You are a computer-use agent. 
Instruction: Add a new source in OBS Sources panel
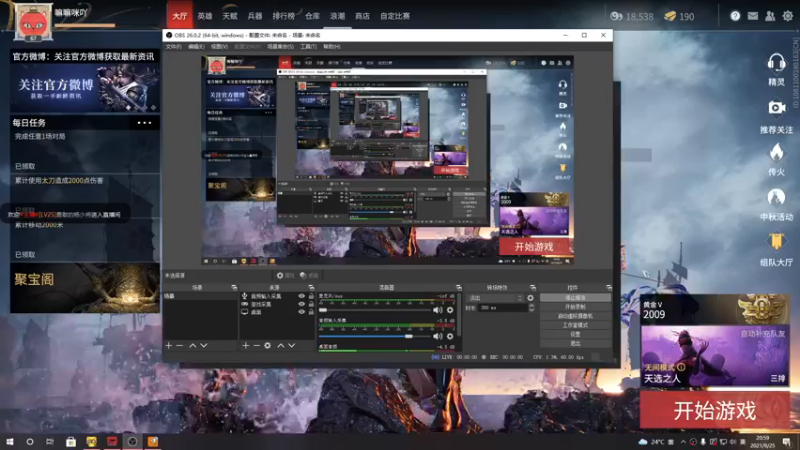click(245, 345)
